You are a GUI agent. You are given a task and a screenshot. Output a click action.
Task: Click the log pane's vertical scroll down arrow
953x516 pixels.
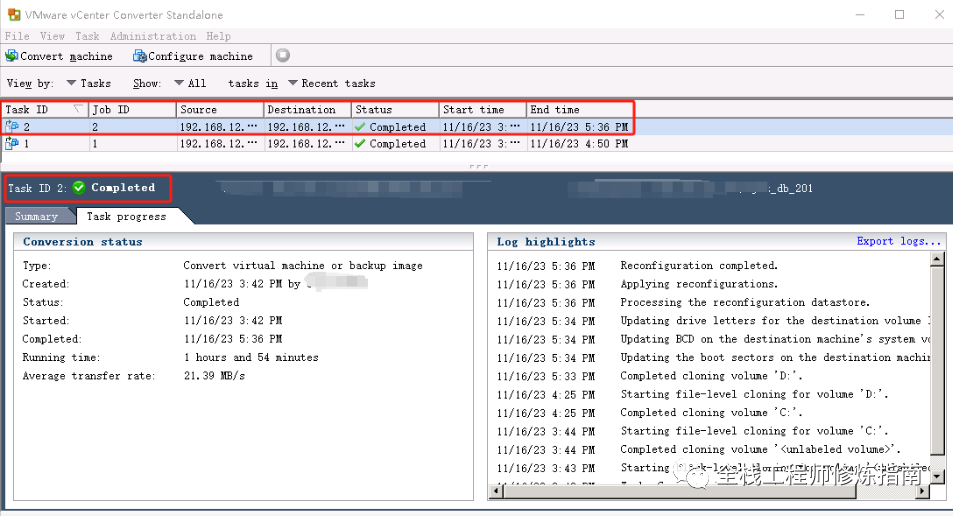(x=937, y=476)
